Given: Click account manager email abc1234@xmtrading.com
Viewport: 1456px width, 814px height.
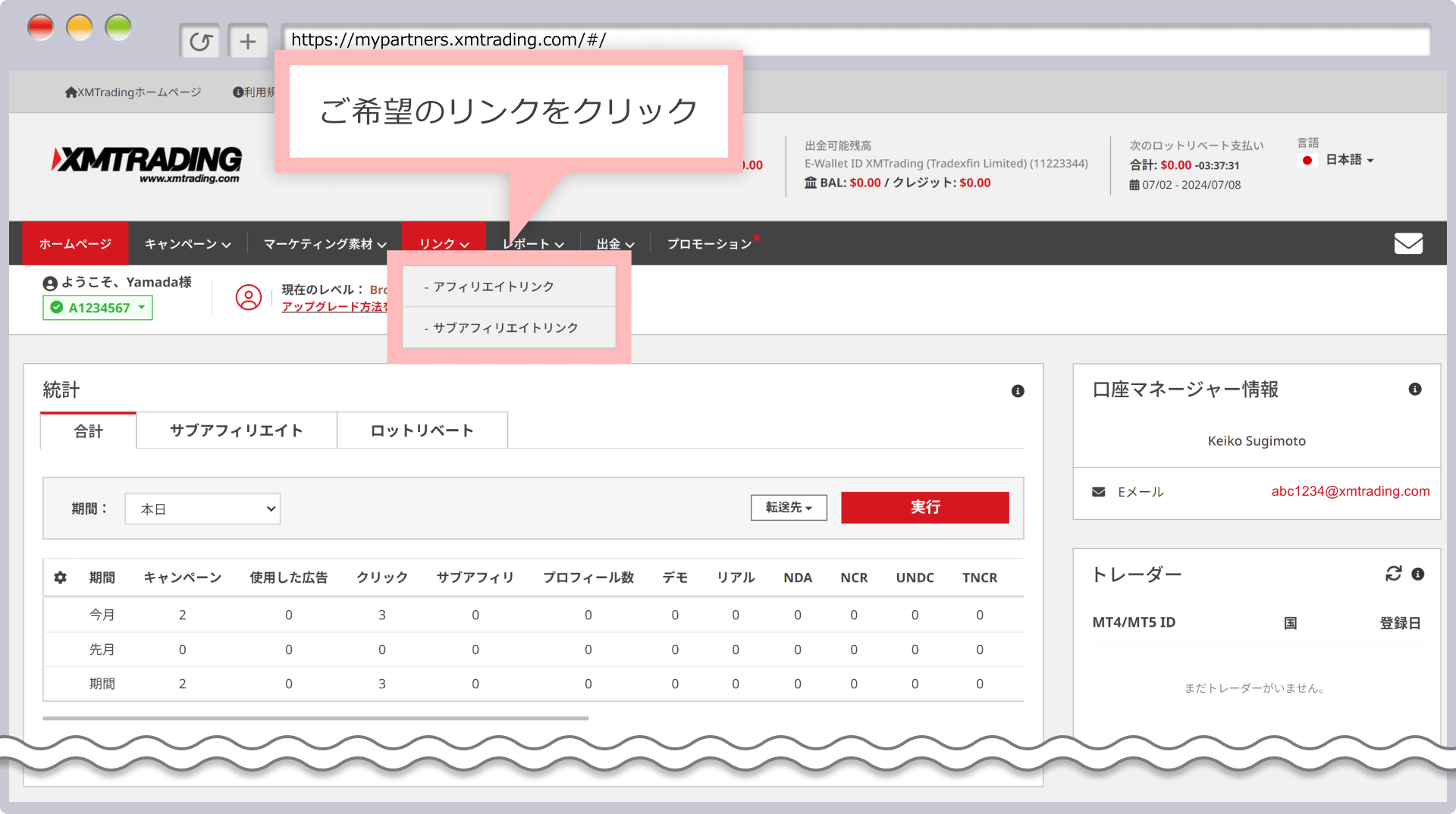Looking at the screenshot, I should point(1351,491).
